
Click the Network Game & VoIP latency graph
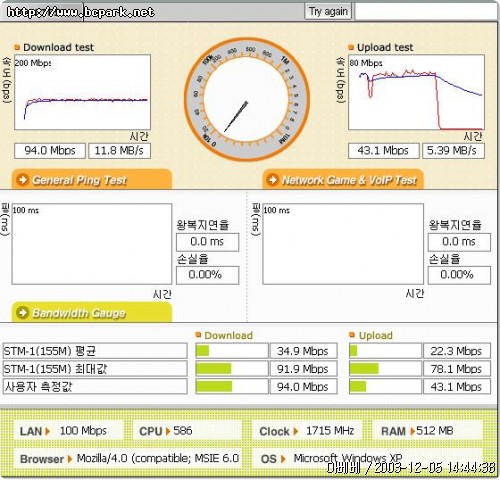[x=343, y=244]
